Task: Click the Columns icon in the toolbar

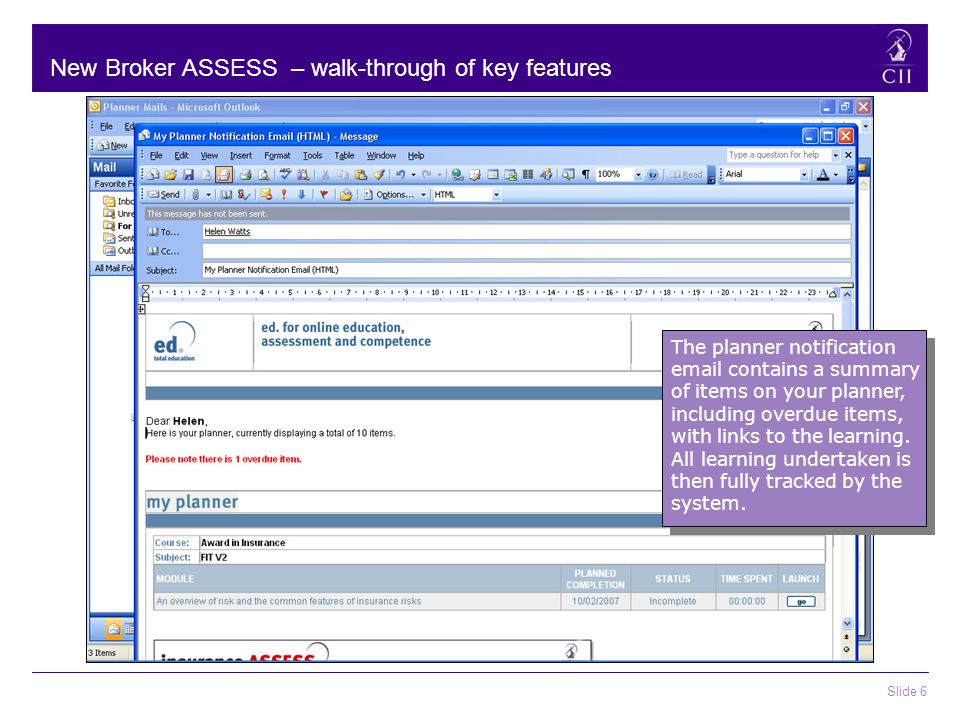Action: (528, 175)
